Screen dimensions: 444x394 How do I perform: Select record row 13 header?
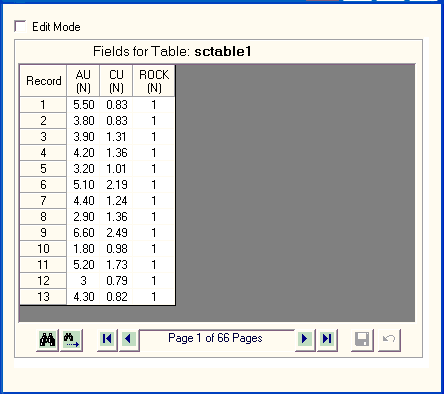(x=43, y=297)
